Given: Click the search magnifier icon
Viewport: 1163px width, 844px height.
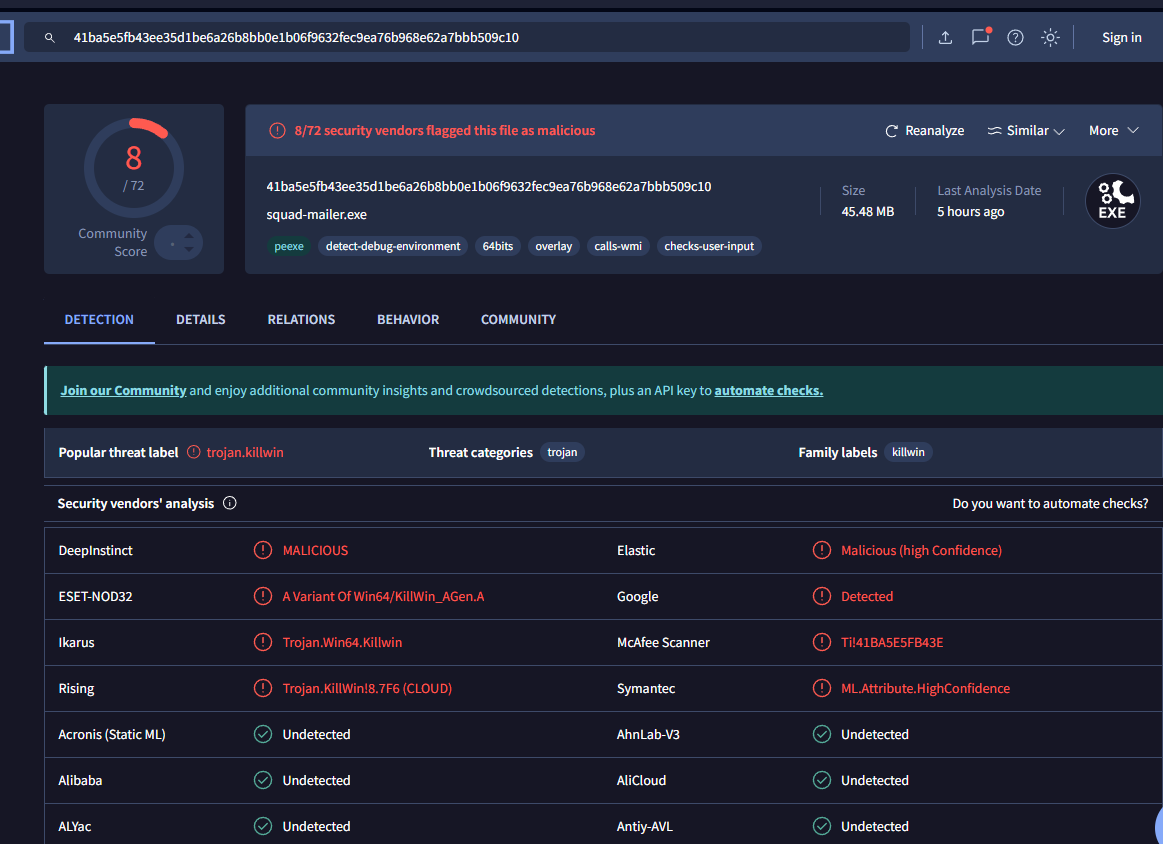Looking at the screenshot, I should point(50,37).
